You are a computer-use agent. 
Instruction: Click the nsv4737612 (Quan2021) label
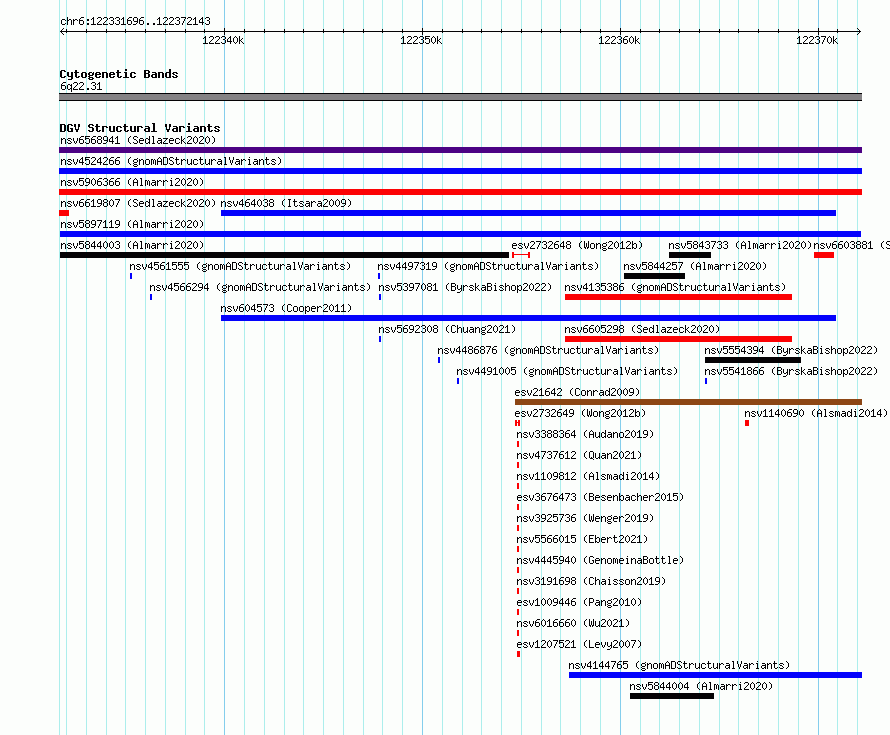[579, 455]
